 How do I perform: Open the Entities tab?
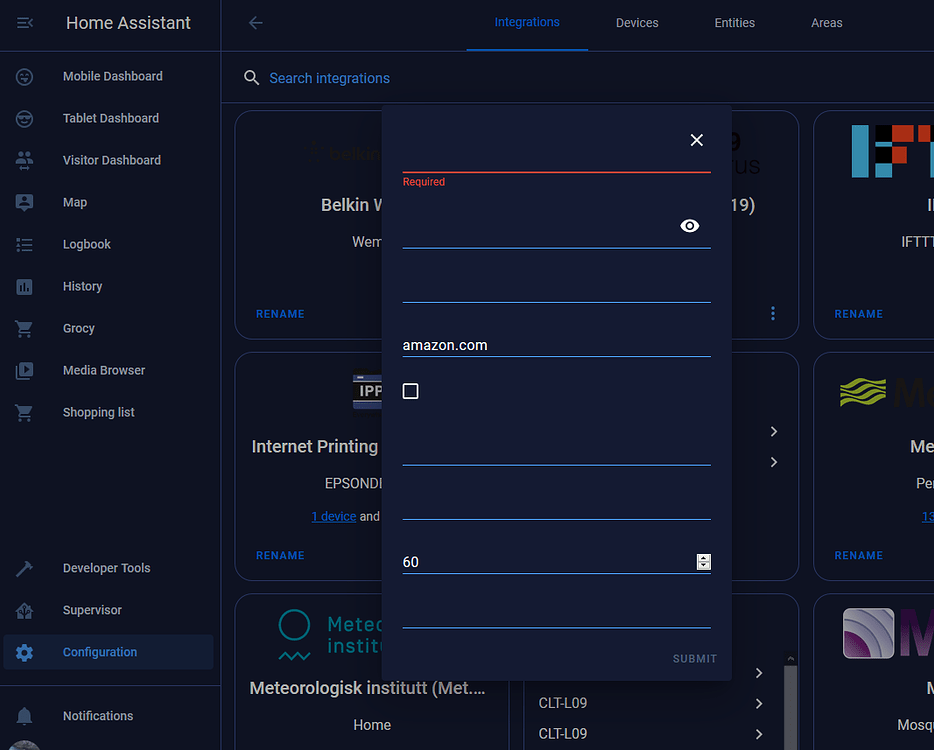[x=735, y=22]
